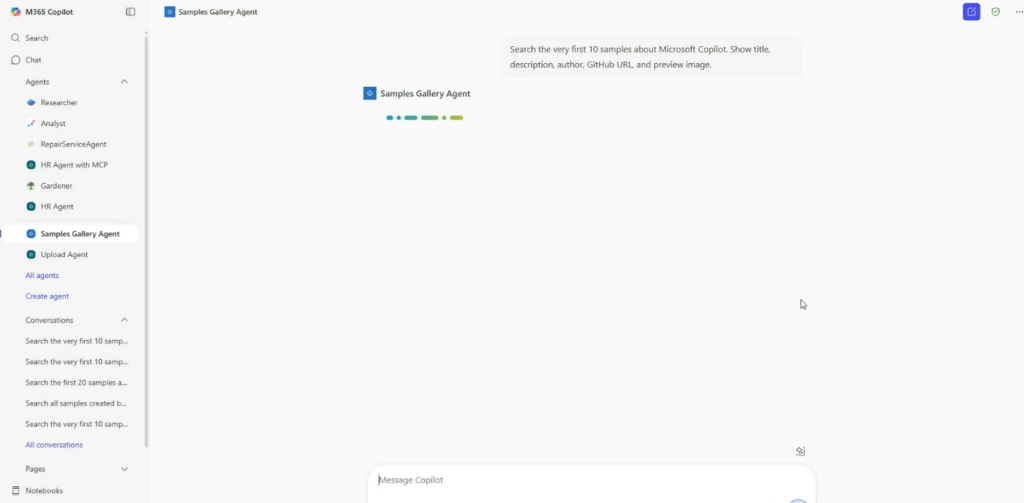
Task: Click the sidebar Samples Gallery Agent icon
Action: (31, 234)
